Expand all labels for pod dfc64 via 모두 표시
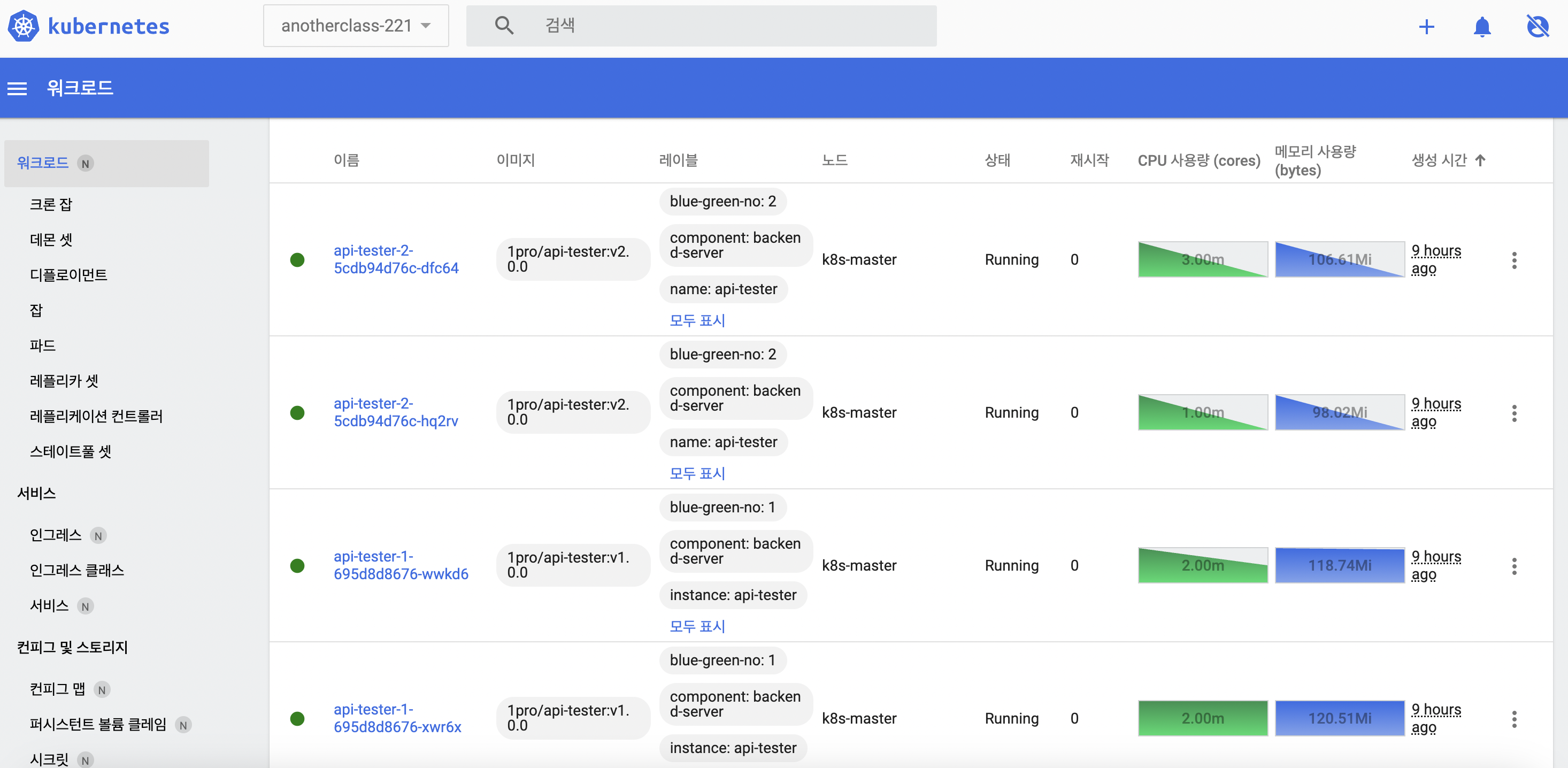Screen dimensions: 1568x768 coord(697,320)
